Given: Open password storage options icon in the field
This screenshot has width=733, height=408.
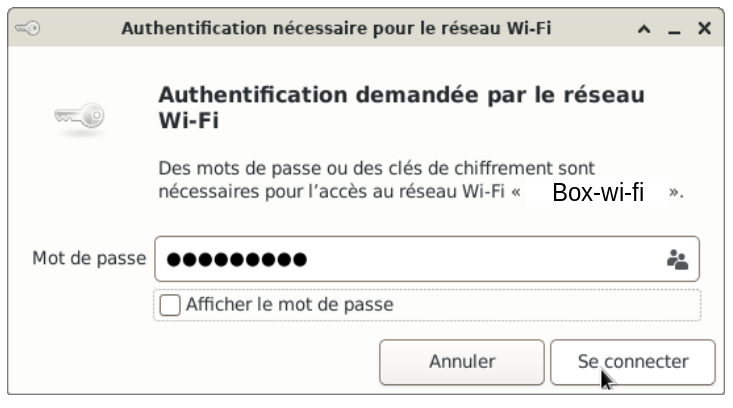Looking at the screenshot, I should (x=677, y=259).
